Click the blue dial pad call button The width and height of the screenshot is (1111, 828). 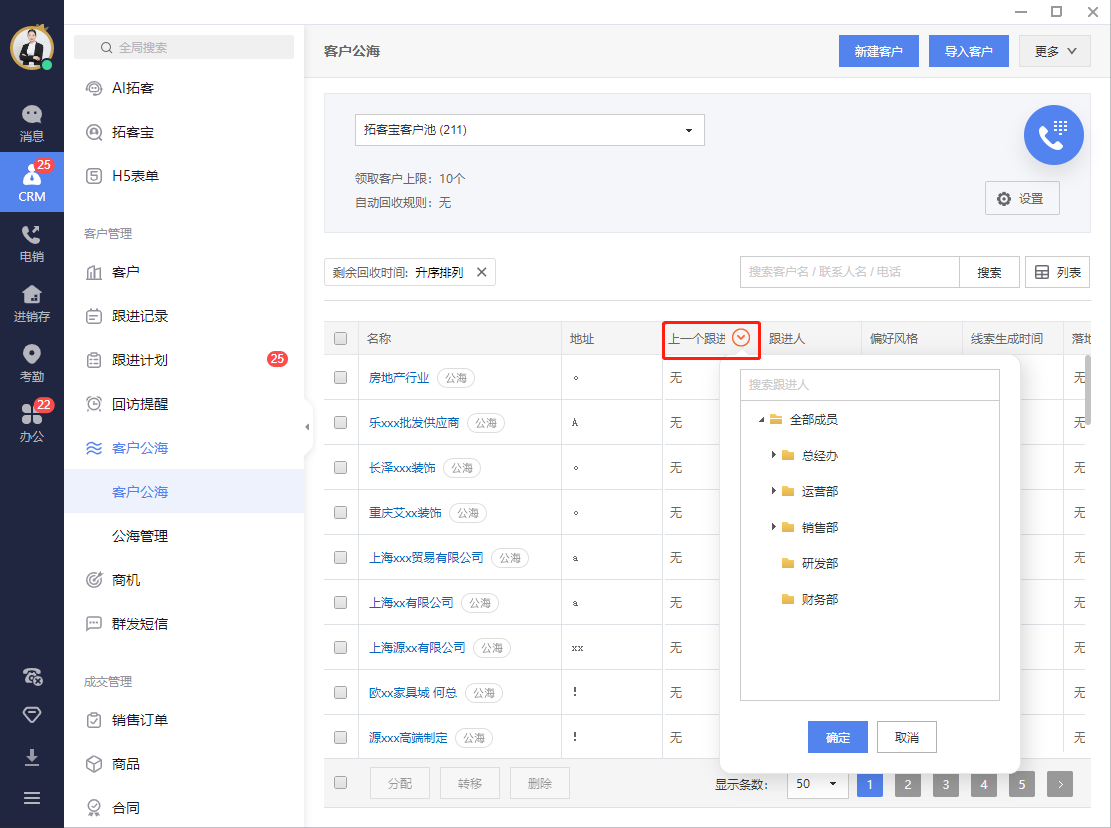pyautogui.click(x=1053, y=135)
